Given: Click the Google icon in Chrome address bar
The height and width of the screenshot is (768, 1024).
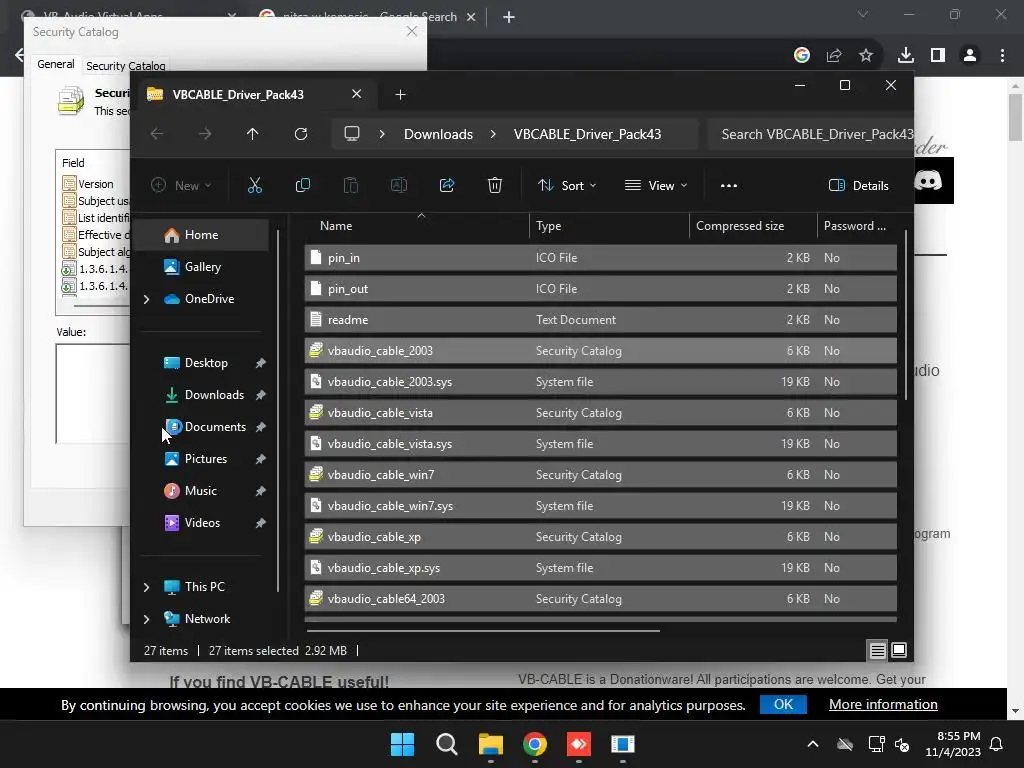Looking at the screenshot, I should coord(802,56).
